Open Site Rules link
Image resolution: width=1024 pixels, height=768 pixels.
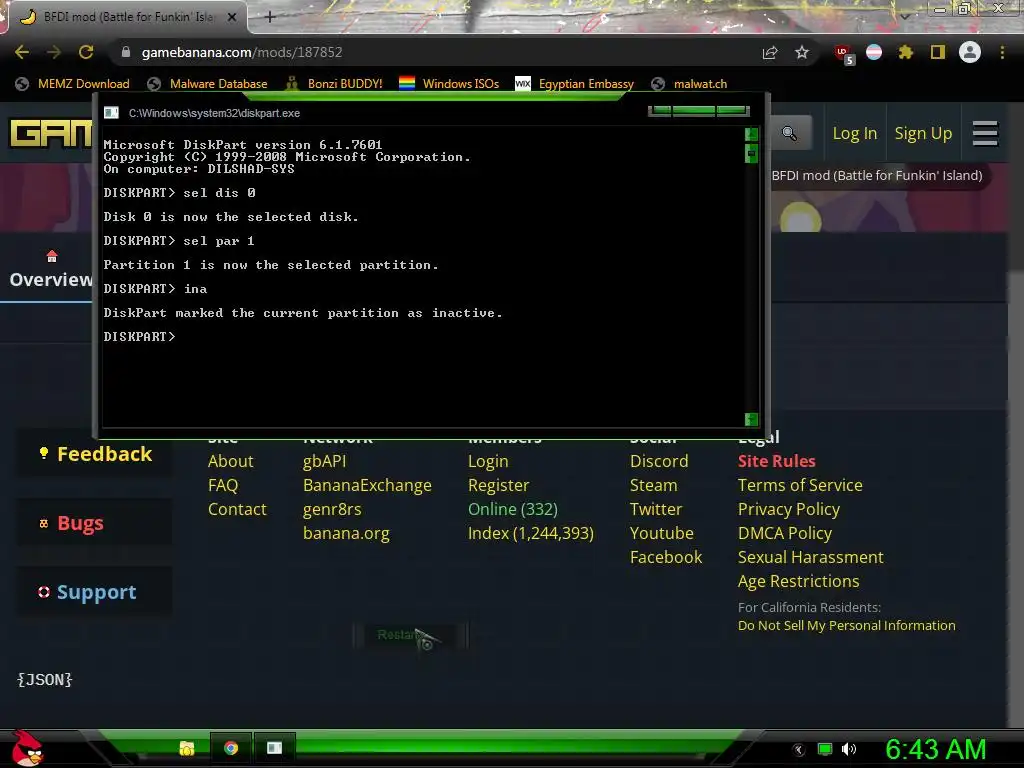[x=776, y=461]
